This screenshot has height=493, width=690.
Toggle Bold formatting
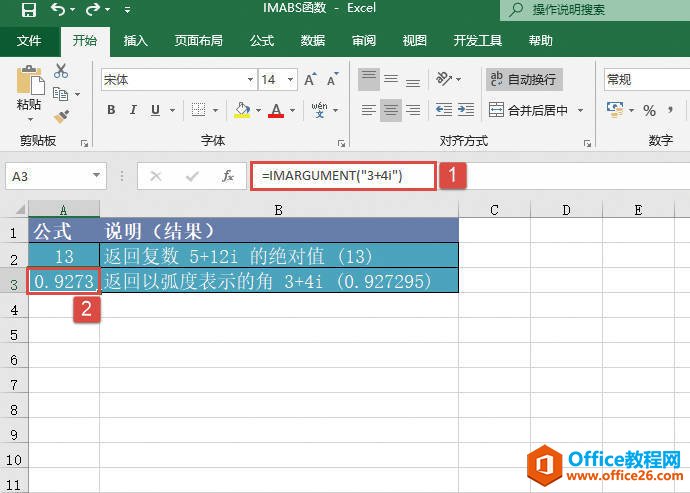point(111,110)
